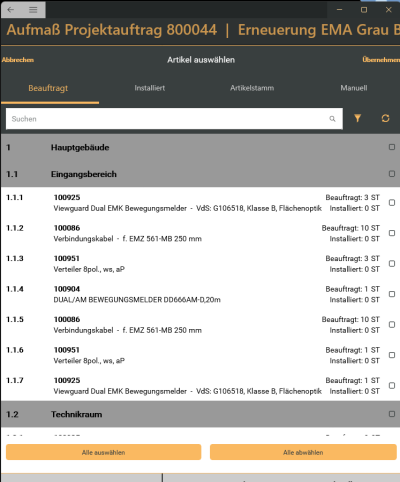
Task: Click the magnifier icon in search box
Action: (x=332, y=119)
